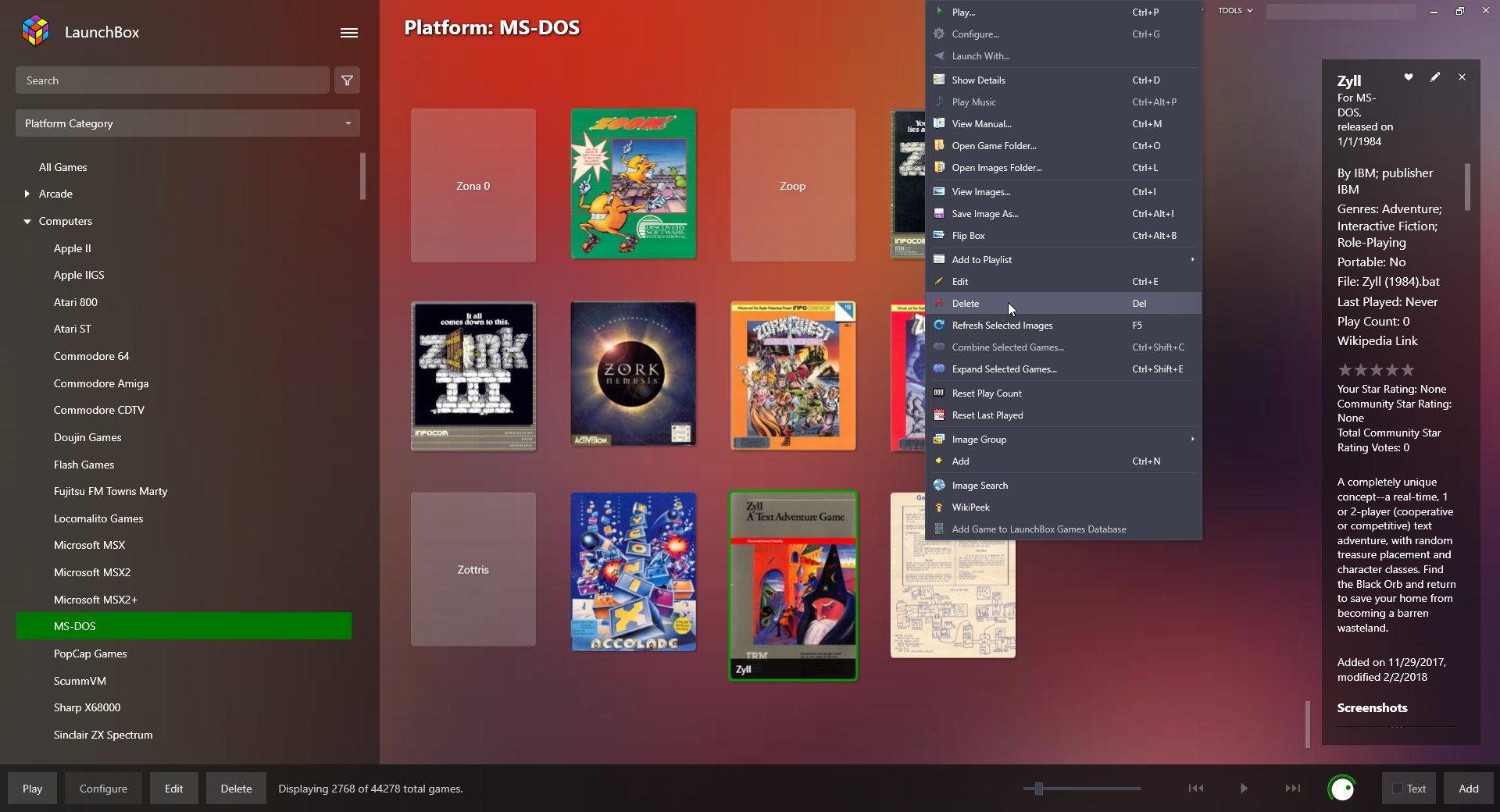The width and height of the screenshot is (1500, 812).
Task: Click the music play button
Action: pos(1244,789)
